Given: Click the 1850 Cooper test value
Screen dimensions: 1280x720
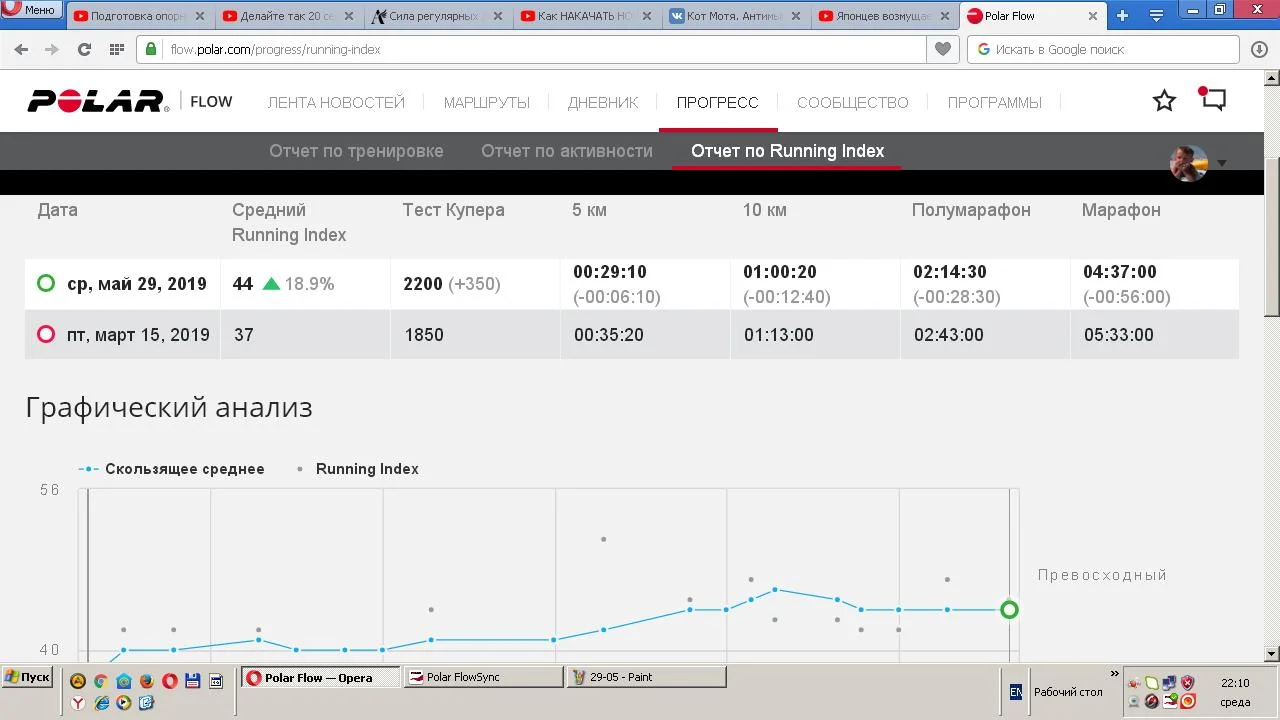Looking at the screenshot, I should pos(424,335).
